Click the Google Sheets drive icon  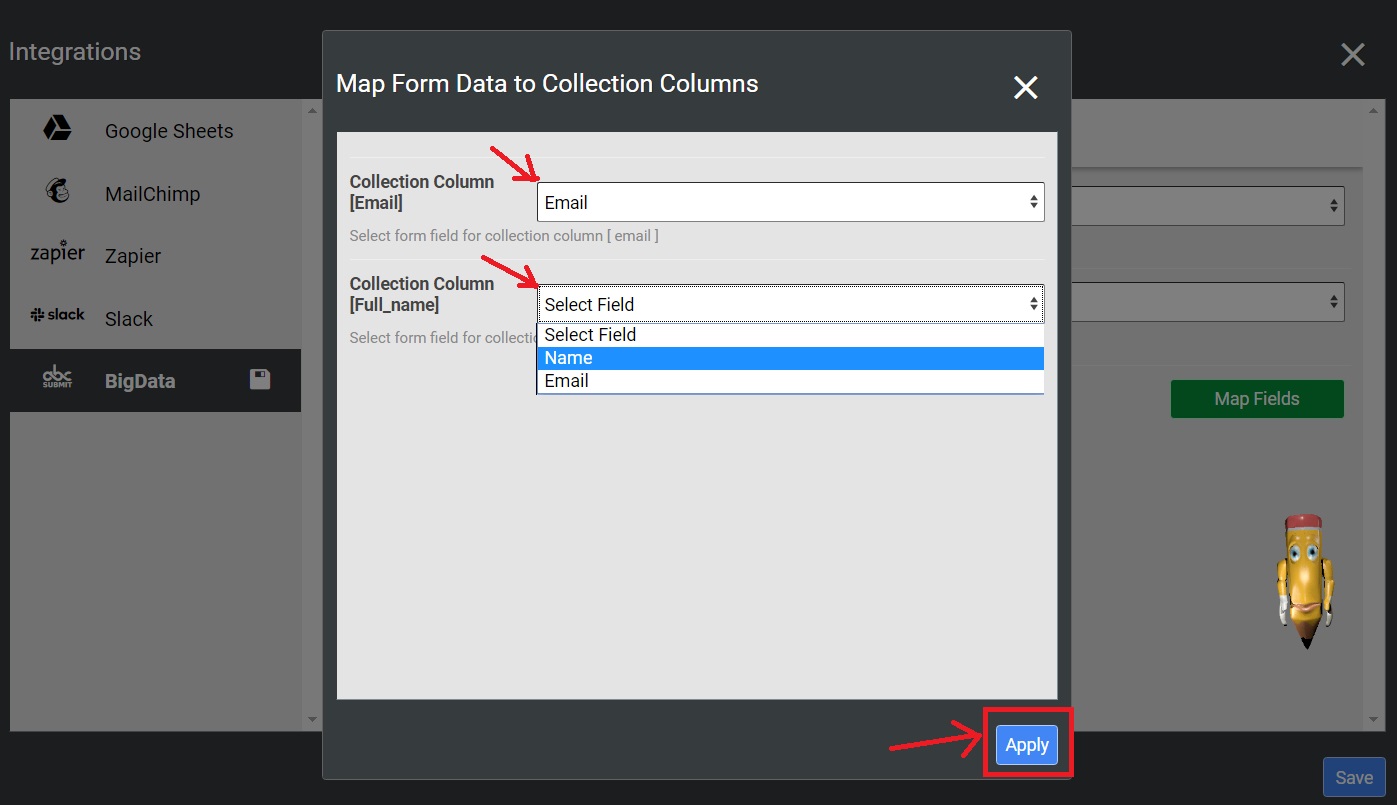(57, 129)
